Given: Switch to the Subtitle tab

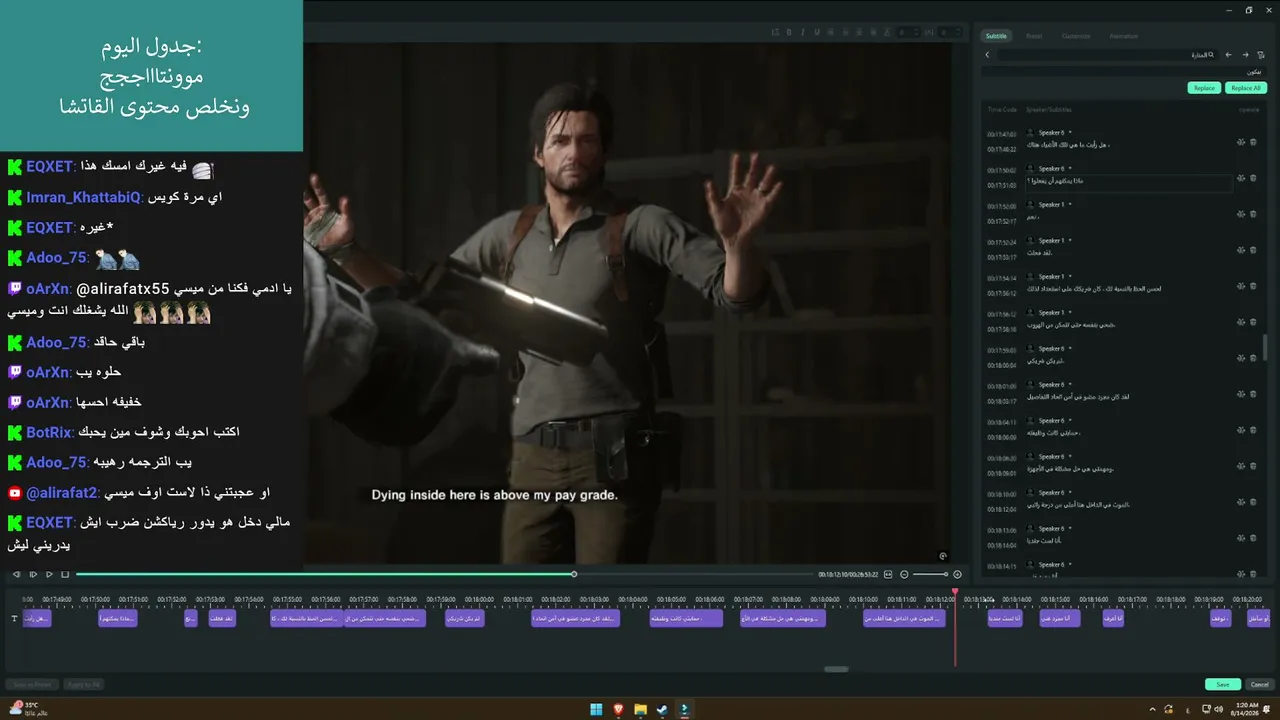Looking at the screenshot, I should coord(996,36).
